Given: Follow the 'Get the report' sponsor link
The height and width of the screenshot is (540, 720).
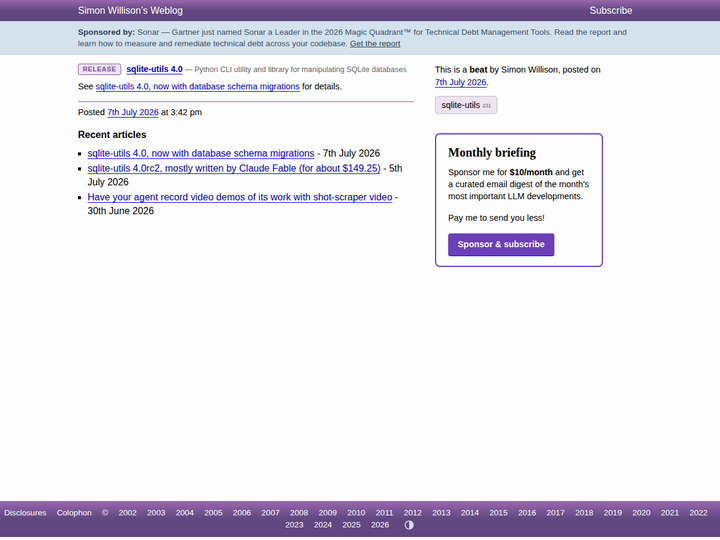Looking at the screenshot, I should (375, 44).
